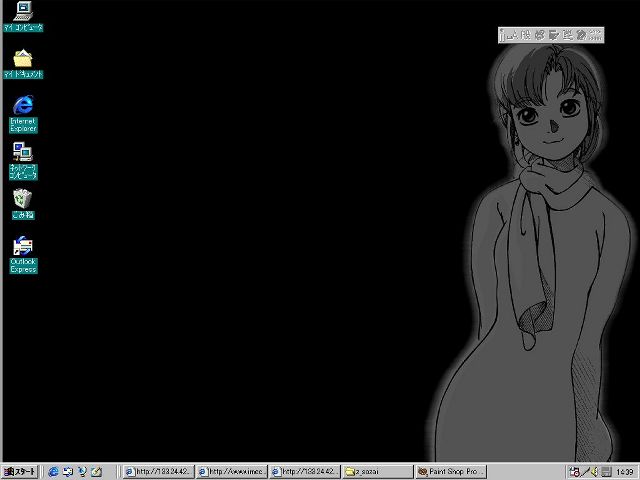
Task: Click the last Quick Launch icon
Action: pyautogui.click(x=96, y=471)
